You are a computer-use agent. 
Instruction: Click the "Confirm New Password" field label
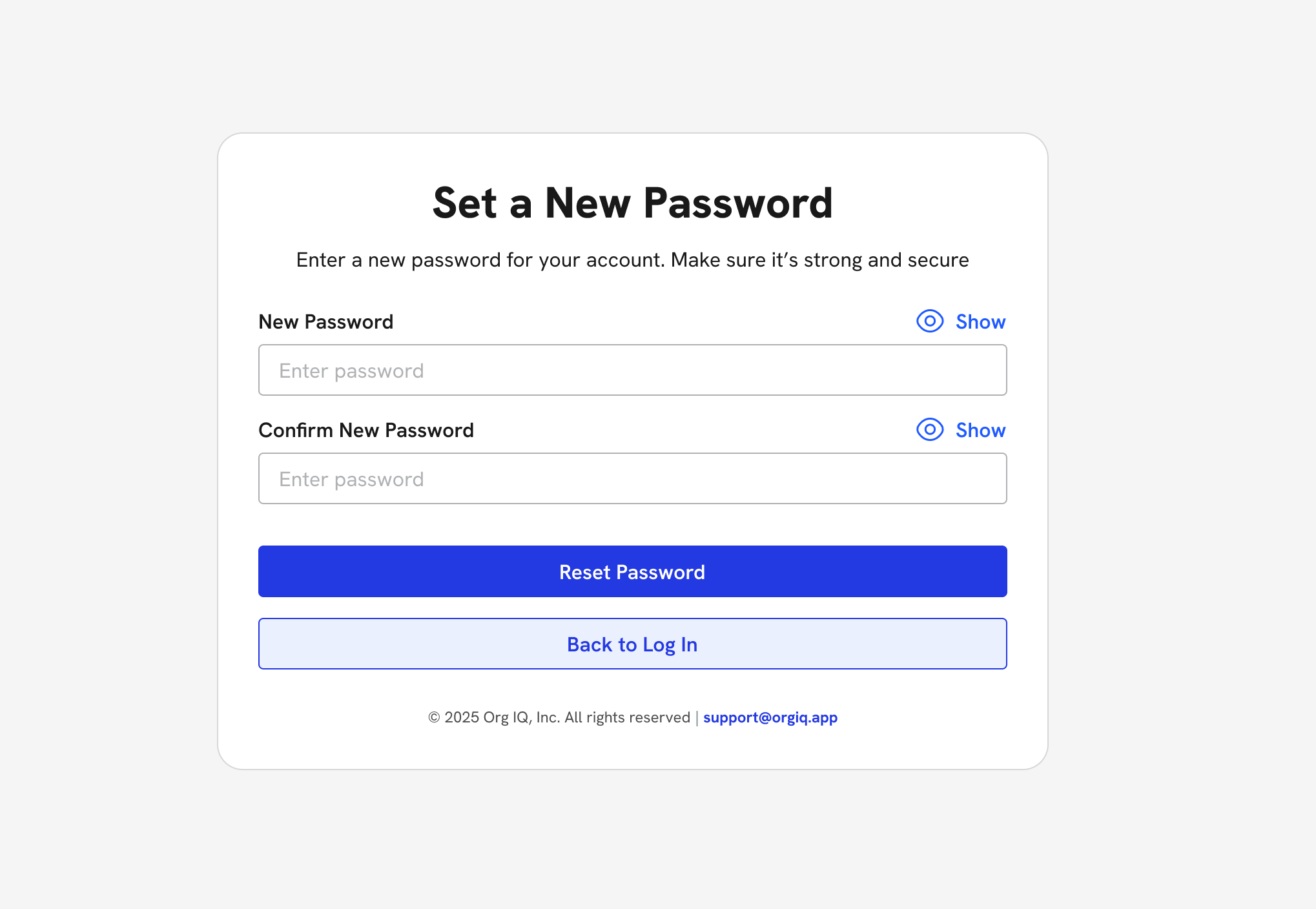(365, 430)
